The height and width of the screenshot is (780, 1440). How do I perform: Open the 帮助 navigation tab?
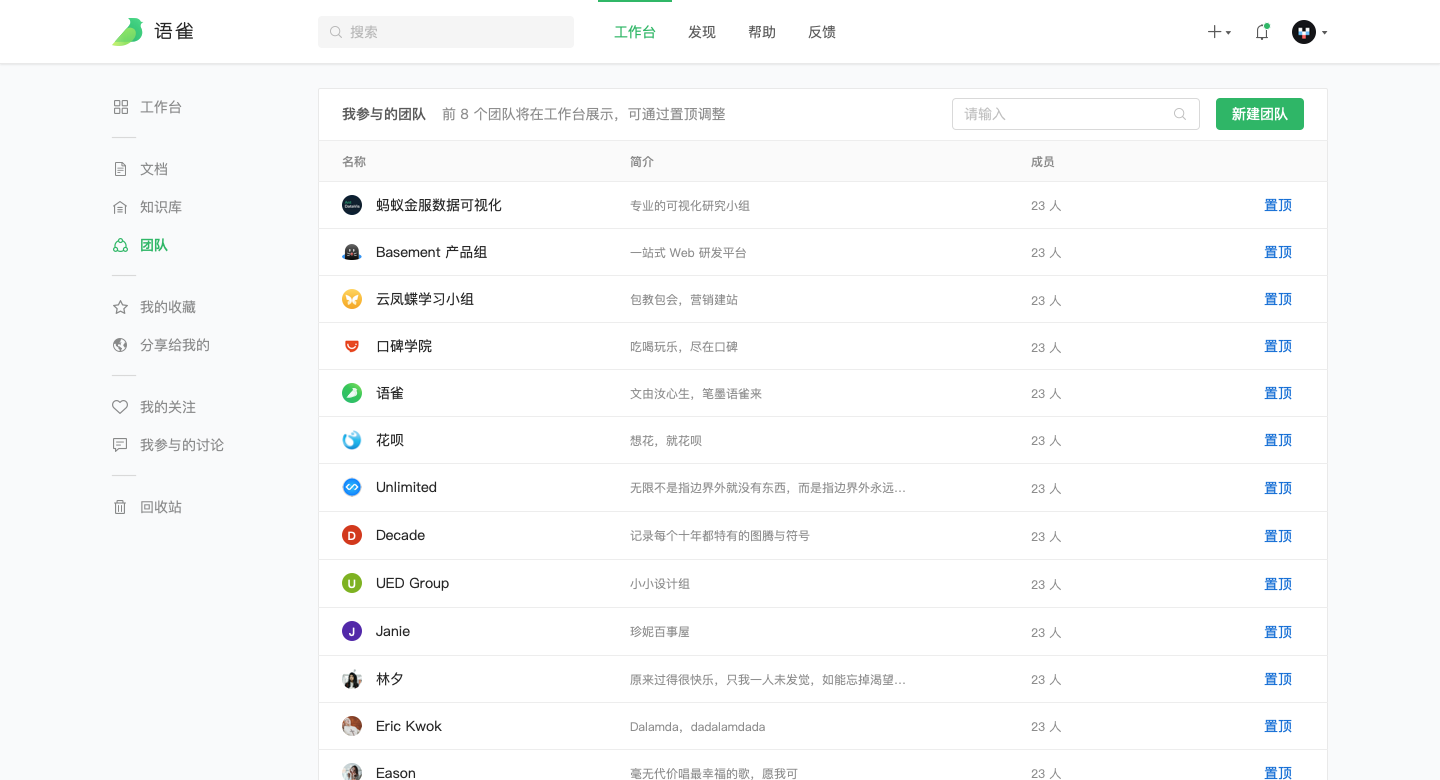[762, 32]
